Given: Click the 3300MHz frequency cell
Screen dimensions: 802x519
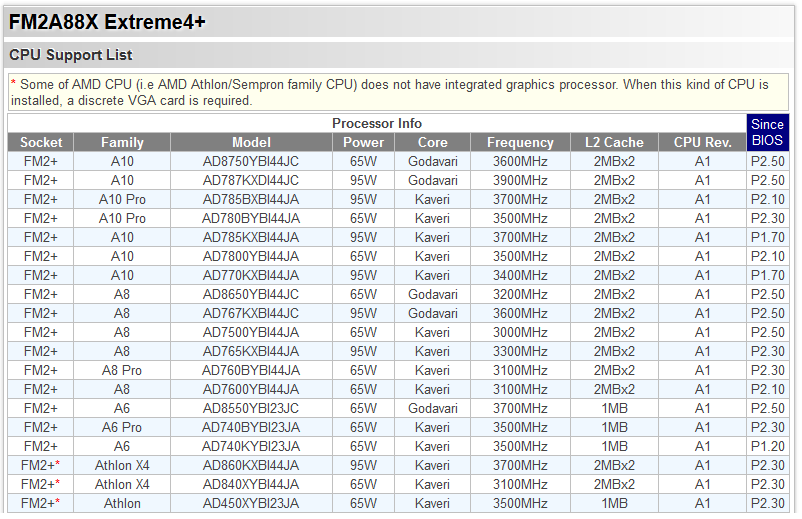Looking at the screenshot, I should coord(520,351).
